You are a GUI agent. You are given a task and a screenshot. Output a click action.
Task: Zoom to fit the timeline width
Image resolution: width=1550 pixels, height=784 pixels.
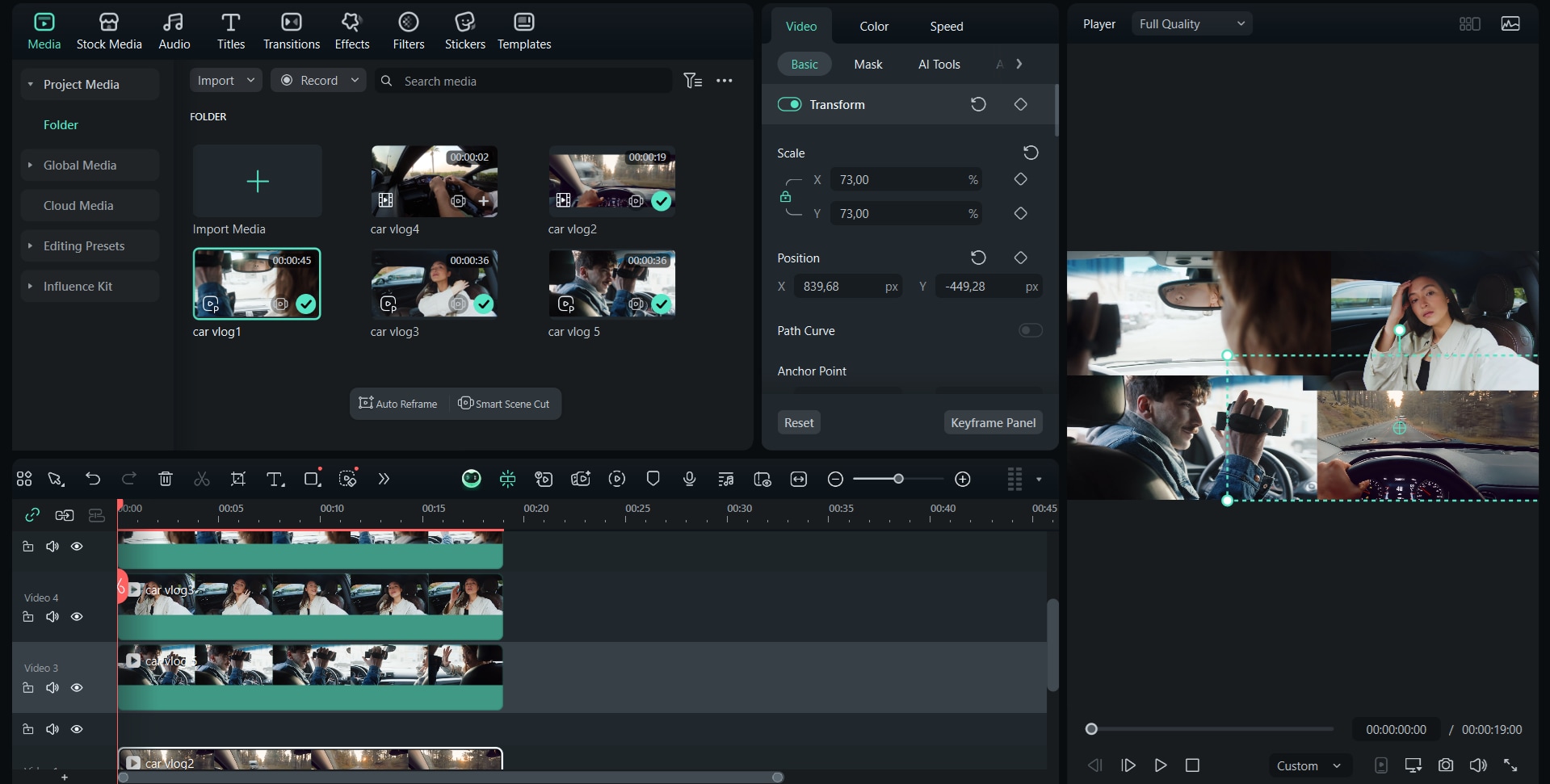pos(799,479)
